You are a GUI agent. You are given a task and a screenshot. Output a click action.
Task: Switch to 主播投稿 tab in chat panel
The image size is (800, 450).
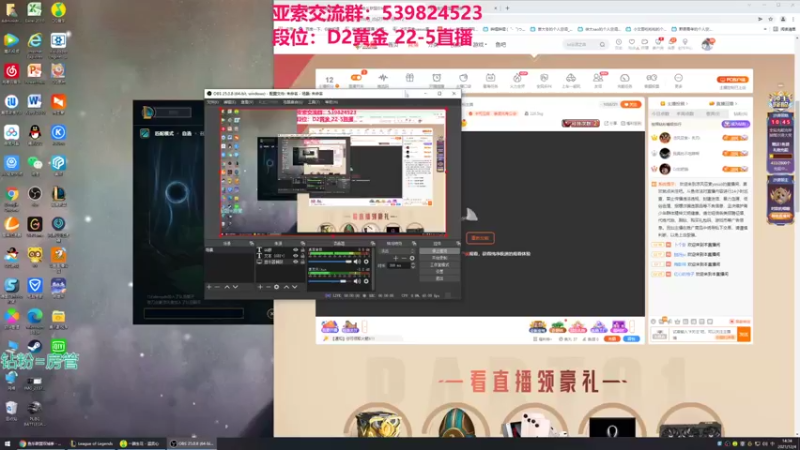[x=674, y=104]
